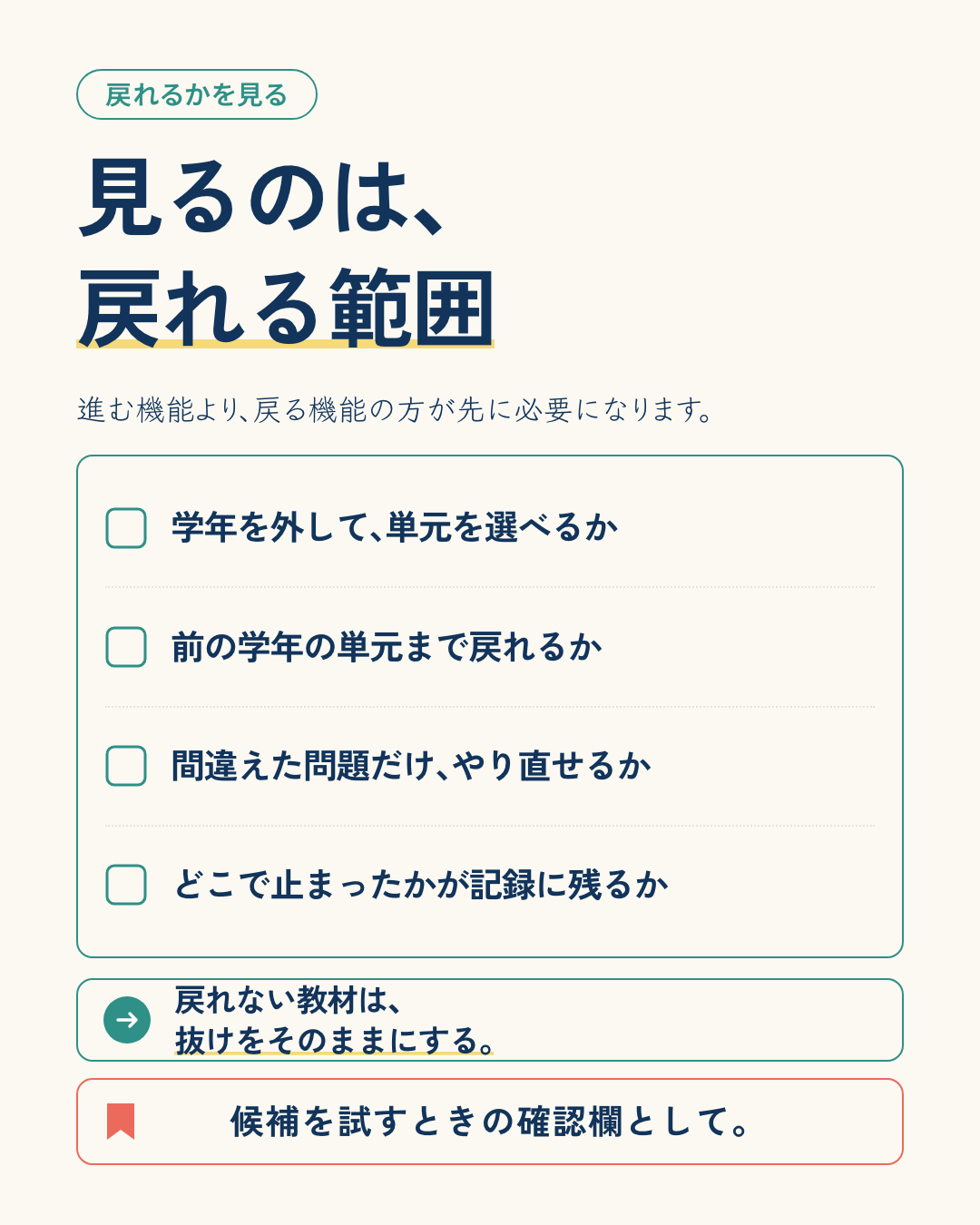
Task: Tick the 前の学年の単元まで戻れるか checkbox
Action: (x=126, y=647)
